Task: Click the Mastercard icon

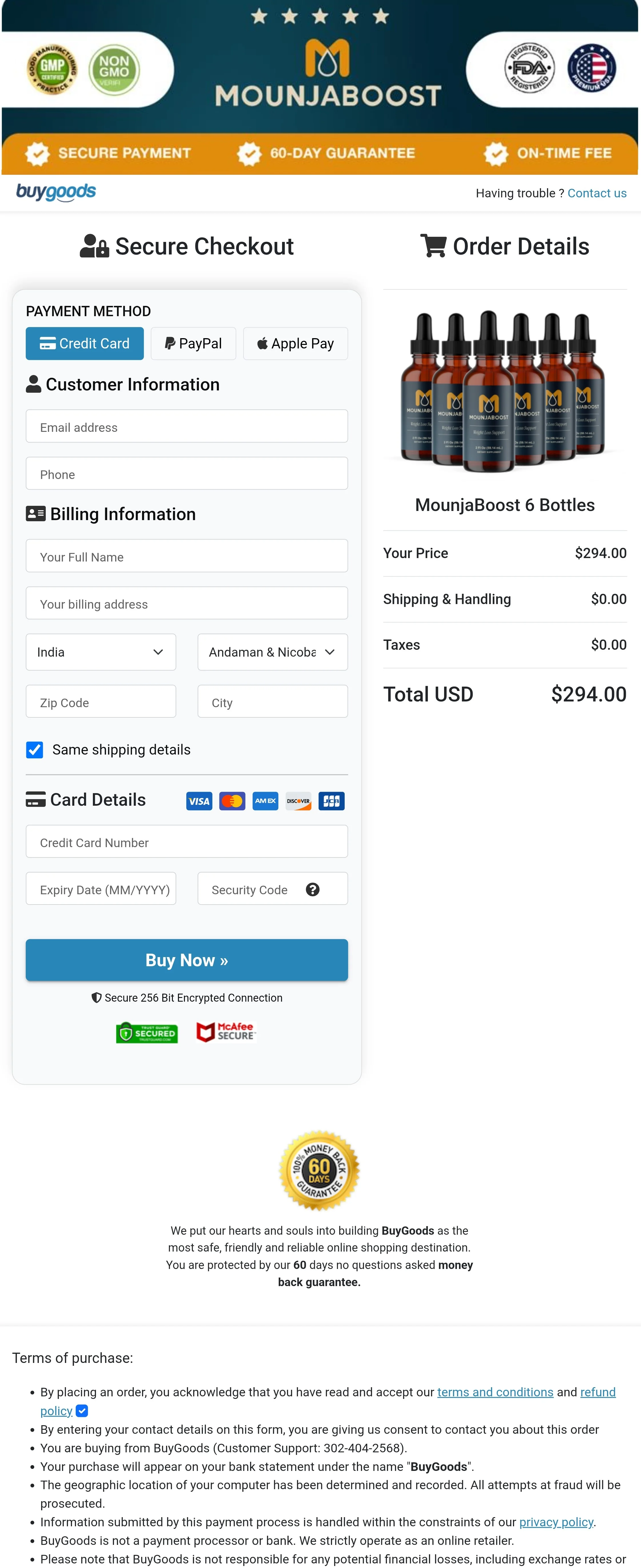Action: coord(232,801)
